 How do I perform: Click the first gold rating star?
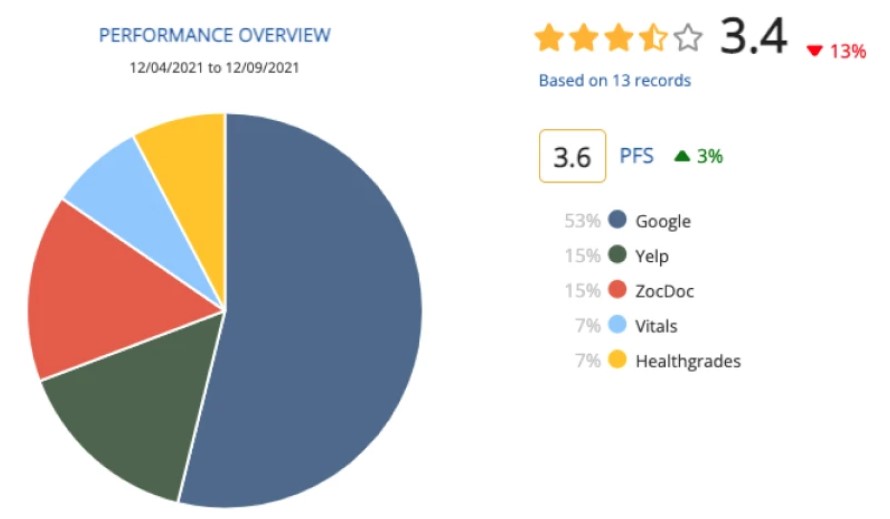pyautogui.click(x=549, y=39)
